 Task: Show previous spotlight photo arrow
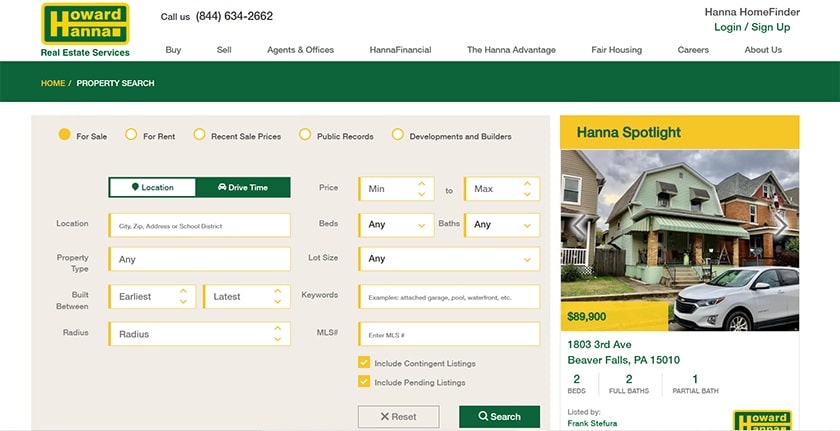click(579, 225)
